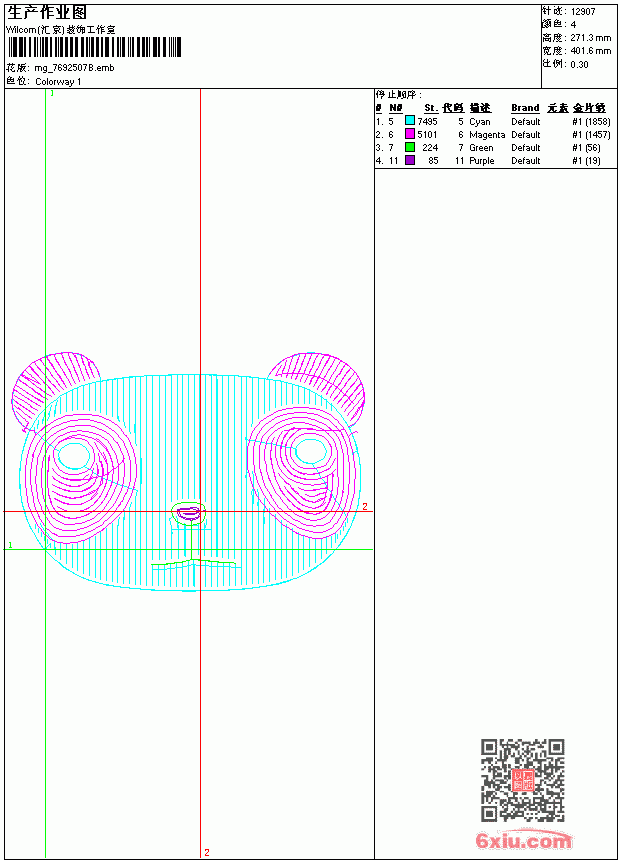The width and height of the screenshot is (620, 860).
Task: Click the Wilcom studio name text
Action: 61,30
